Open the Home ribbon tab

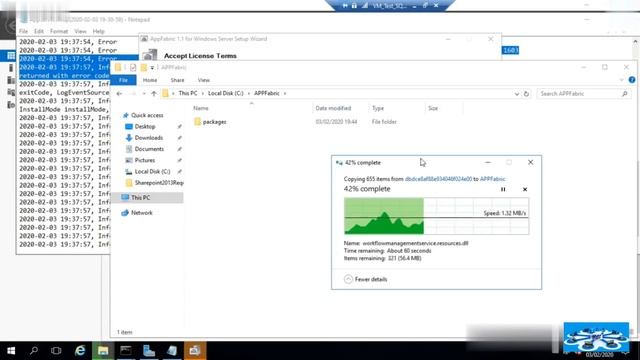150,80
